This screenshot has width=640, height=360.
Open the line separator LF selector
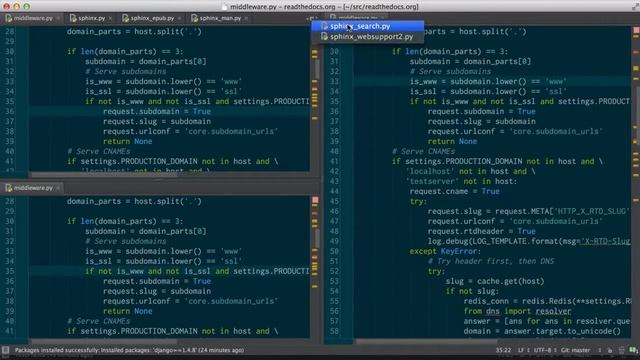click(524, 350)
